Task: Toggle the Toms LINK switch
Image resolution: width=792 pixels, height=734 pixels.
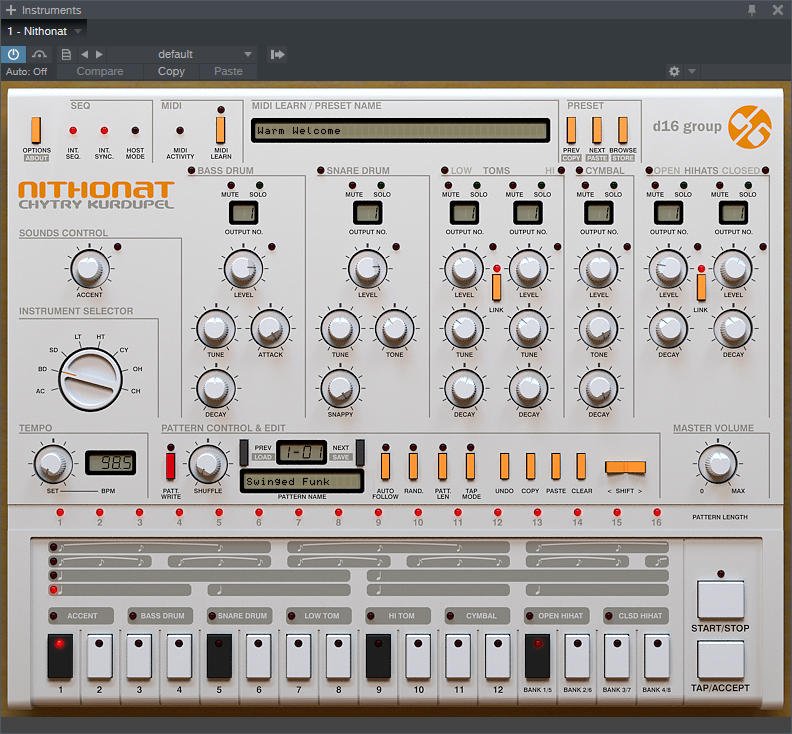Action: pos(497,286)
